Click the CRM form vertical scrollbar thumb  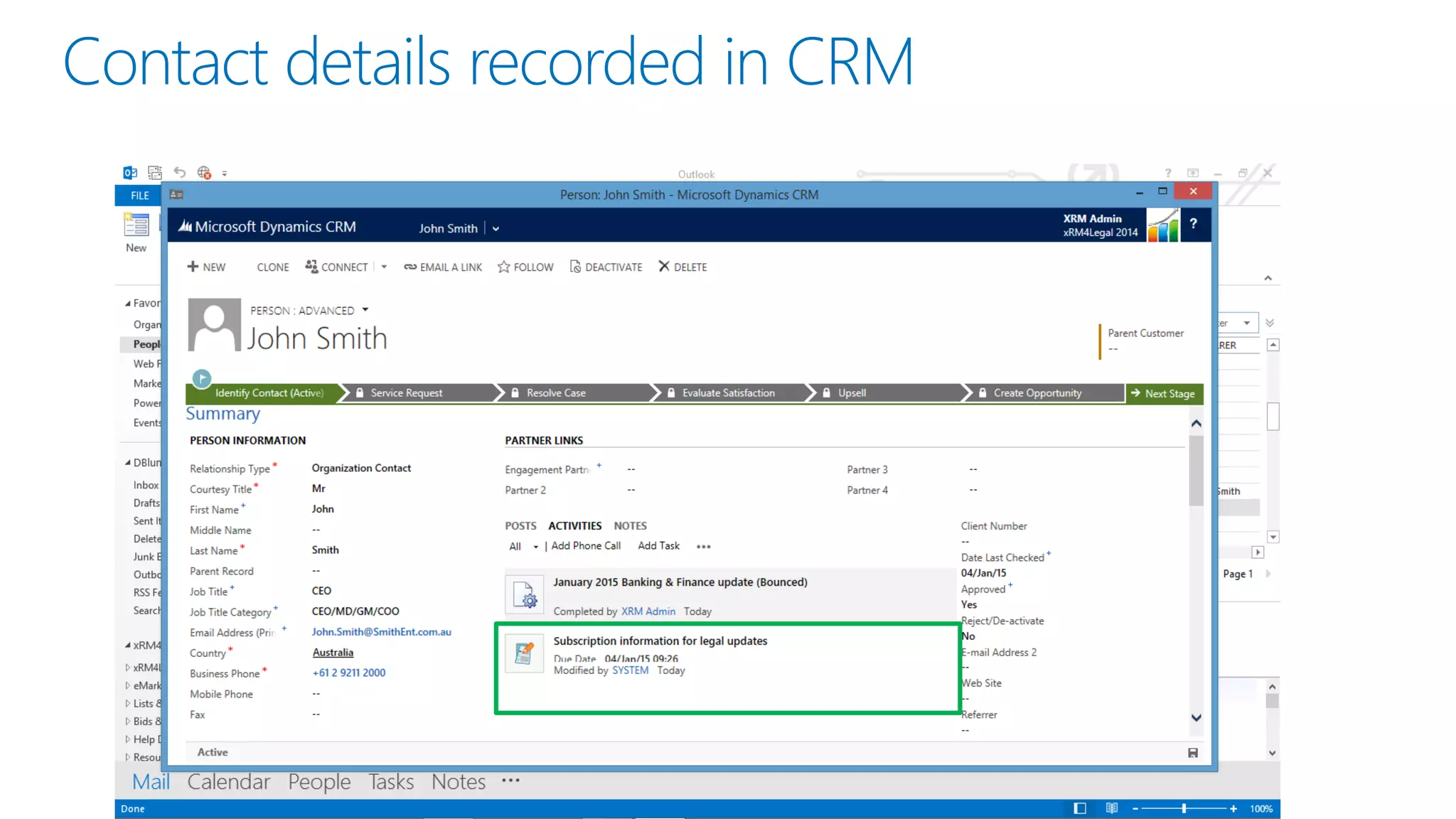1197,470
